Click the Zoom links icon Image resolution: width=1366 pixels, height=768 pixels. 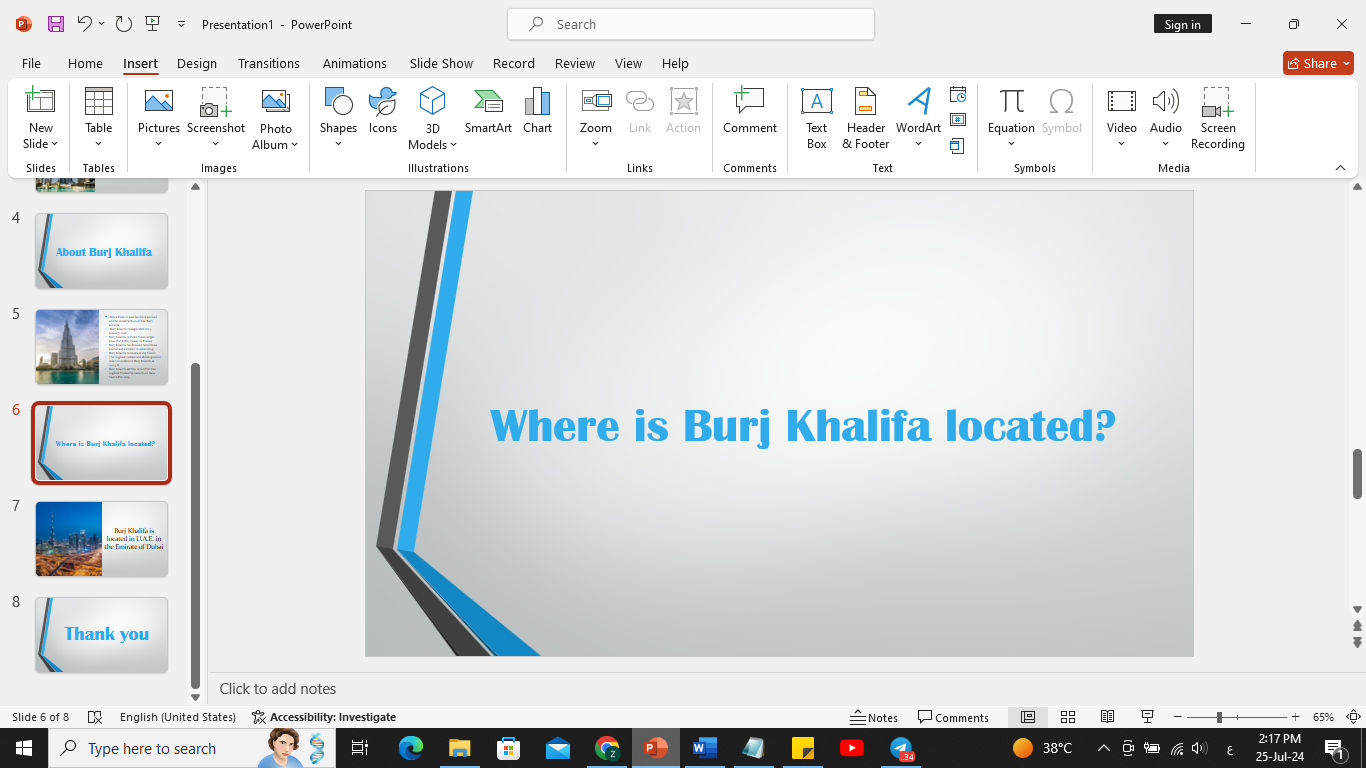[x=596, y=101]
